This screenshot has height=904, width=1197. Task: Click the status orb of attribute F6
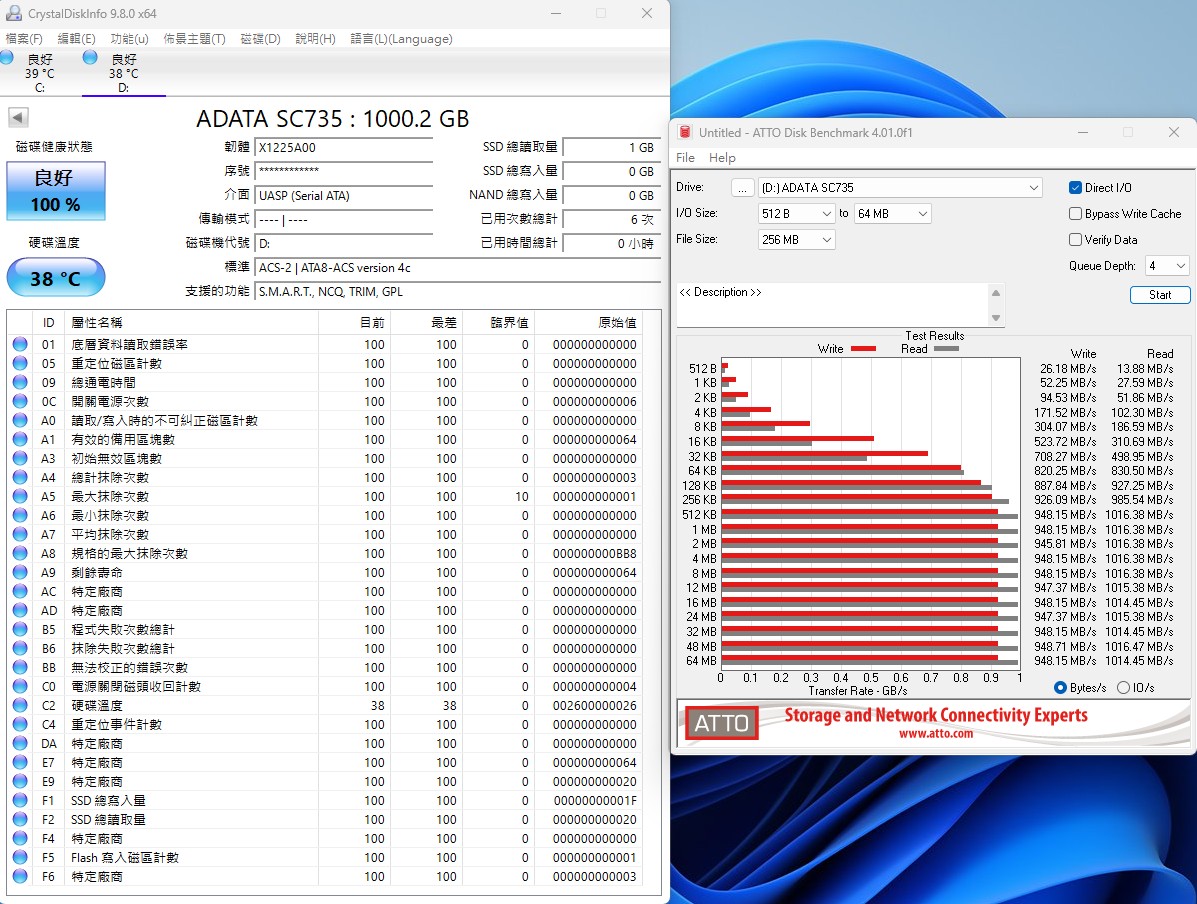coord(20,877)
